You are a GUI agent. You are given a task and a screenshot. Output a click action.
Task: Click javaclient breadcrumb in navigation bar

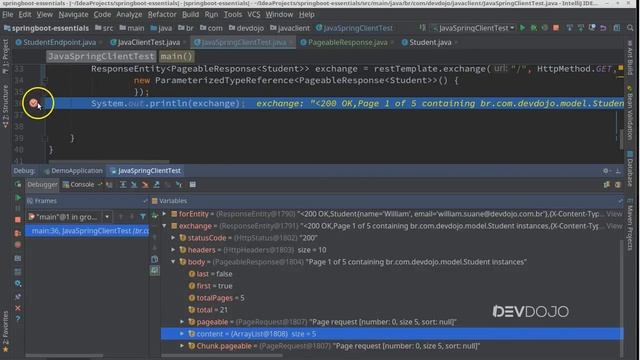click(289, 28)
